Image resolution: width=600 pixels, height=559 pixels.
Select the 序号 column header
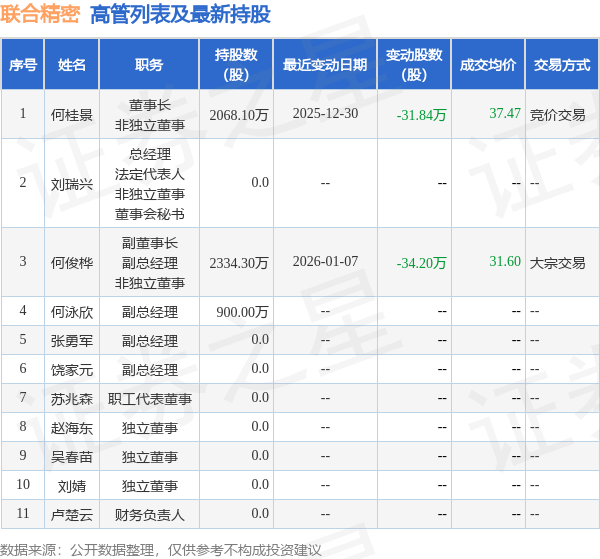23,65
